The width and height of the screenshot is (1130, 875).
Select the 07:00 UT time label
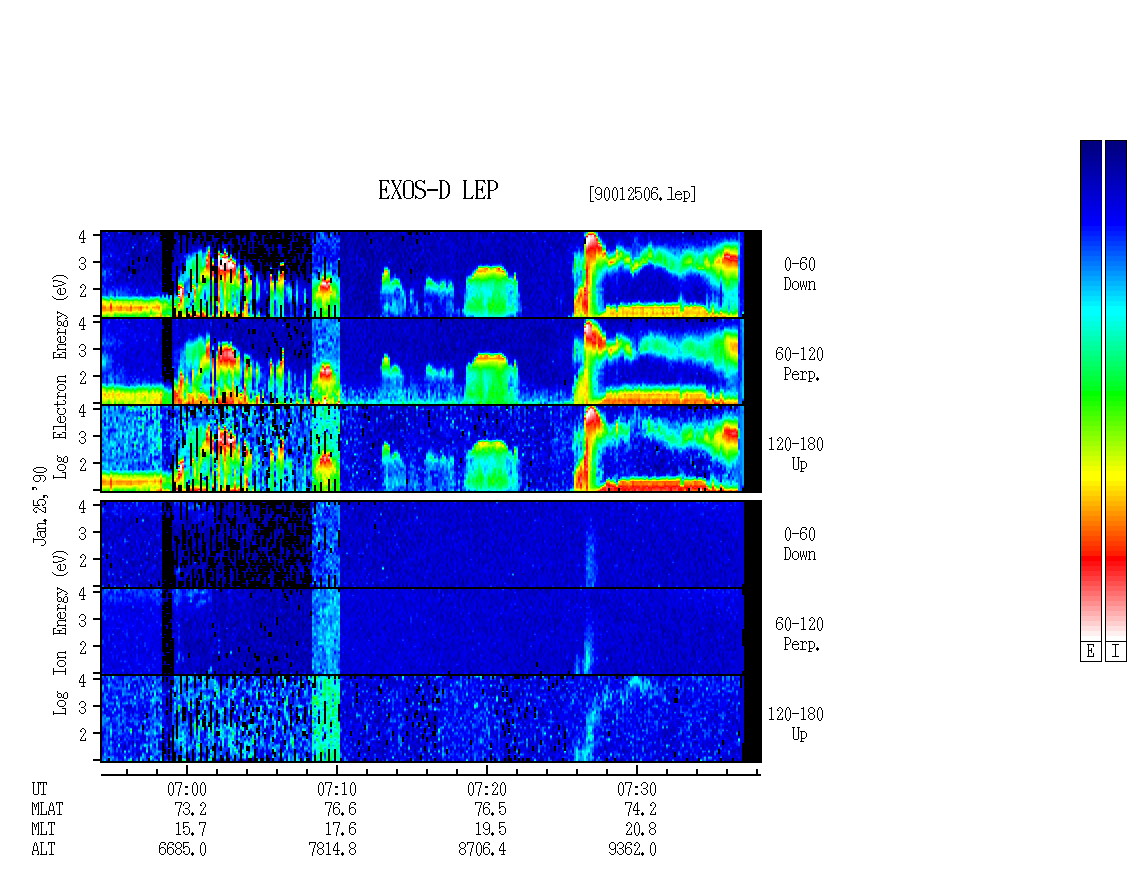coord(187,789)
